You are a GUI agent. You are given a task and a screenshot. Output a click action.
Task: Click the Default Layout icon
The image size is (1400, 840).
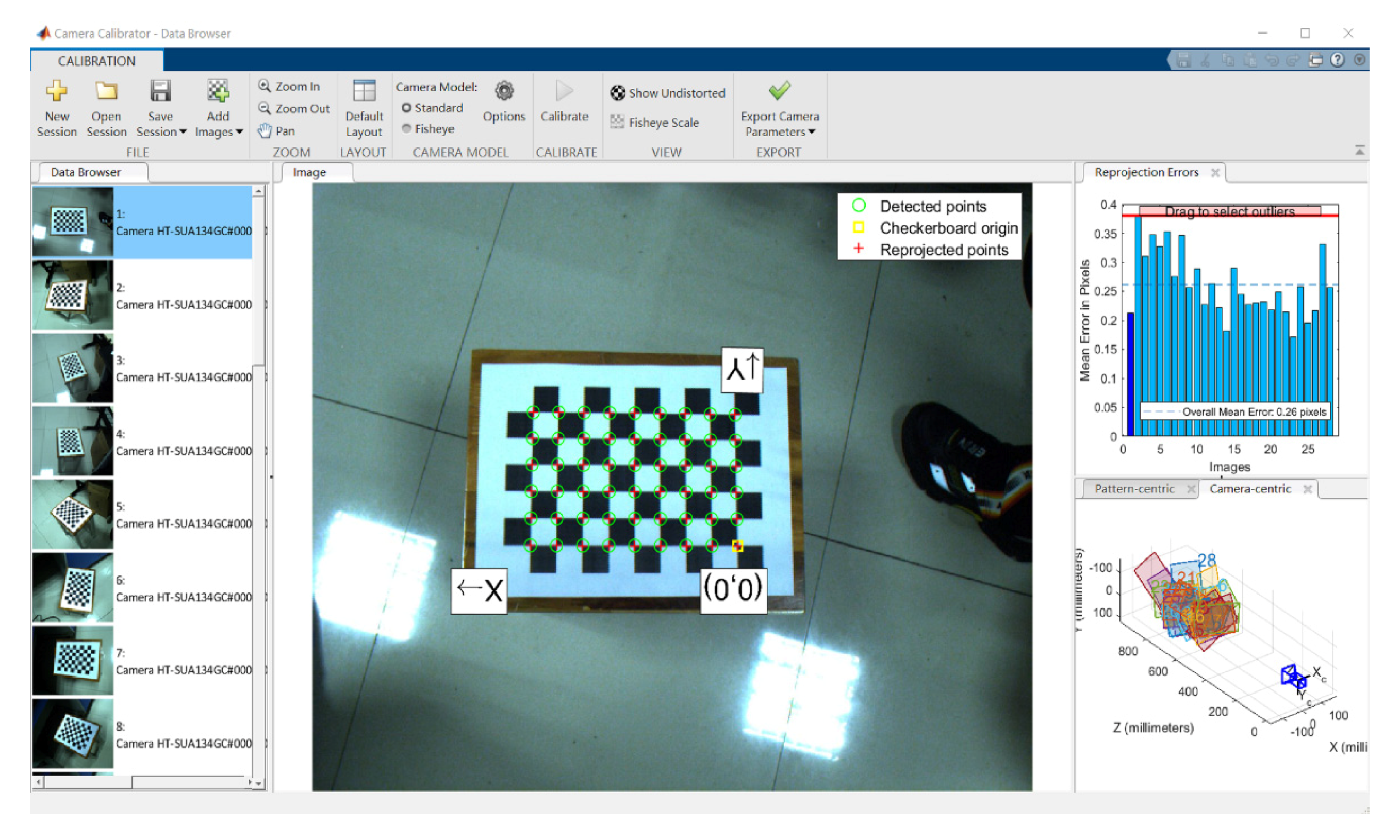pos(364,91)
